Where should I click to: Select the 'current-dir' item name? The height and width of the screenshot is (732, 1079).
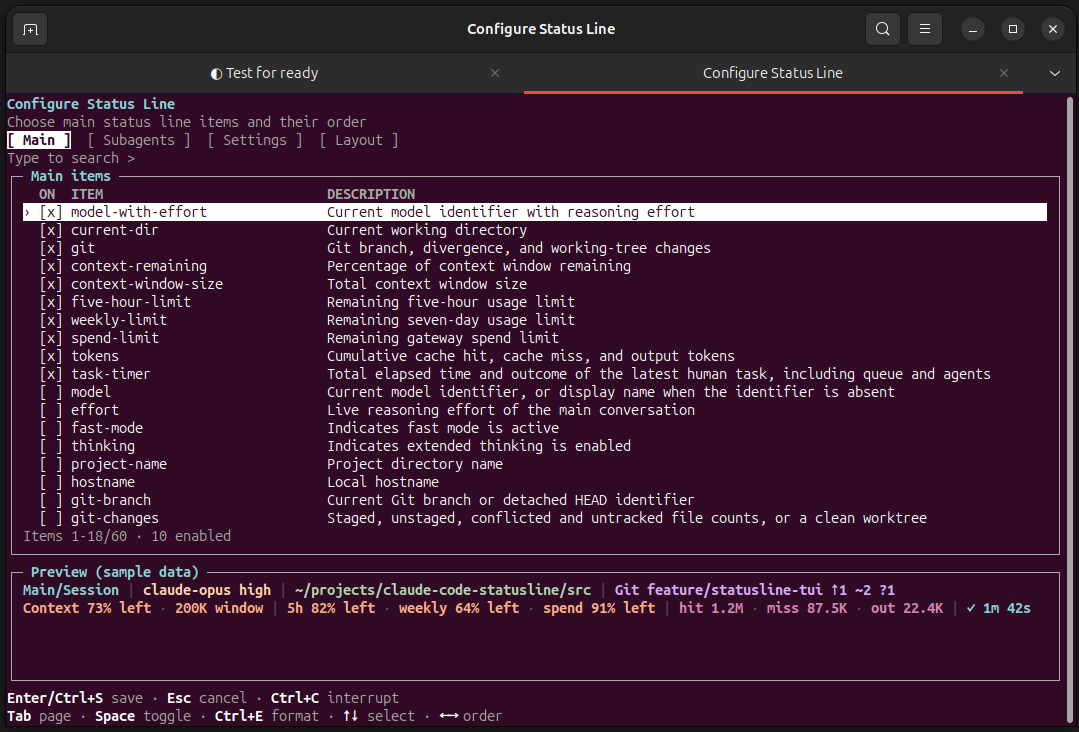point(114,230)
